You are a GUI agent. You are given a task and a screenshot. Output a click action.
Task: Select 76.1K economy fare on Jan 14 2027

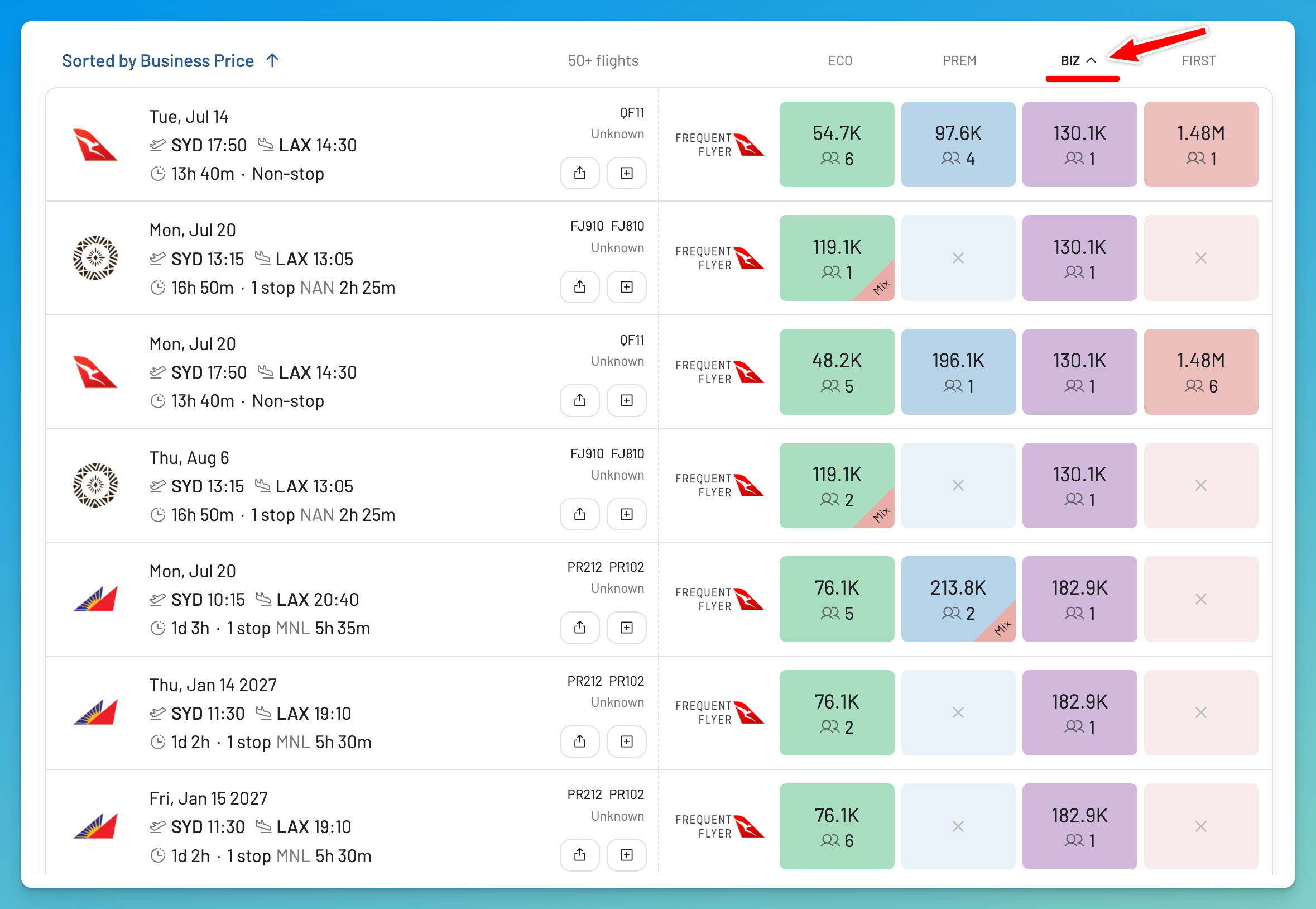point(837,712)
